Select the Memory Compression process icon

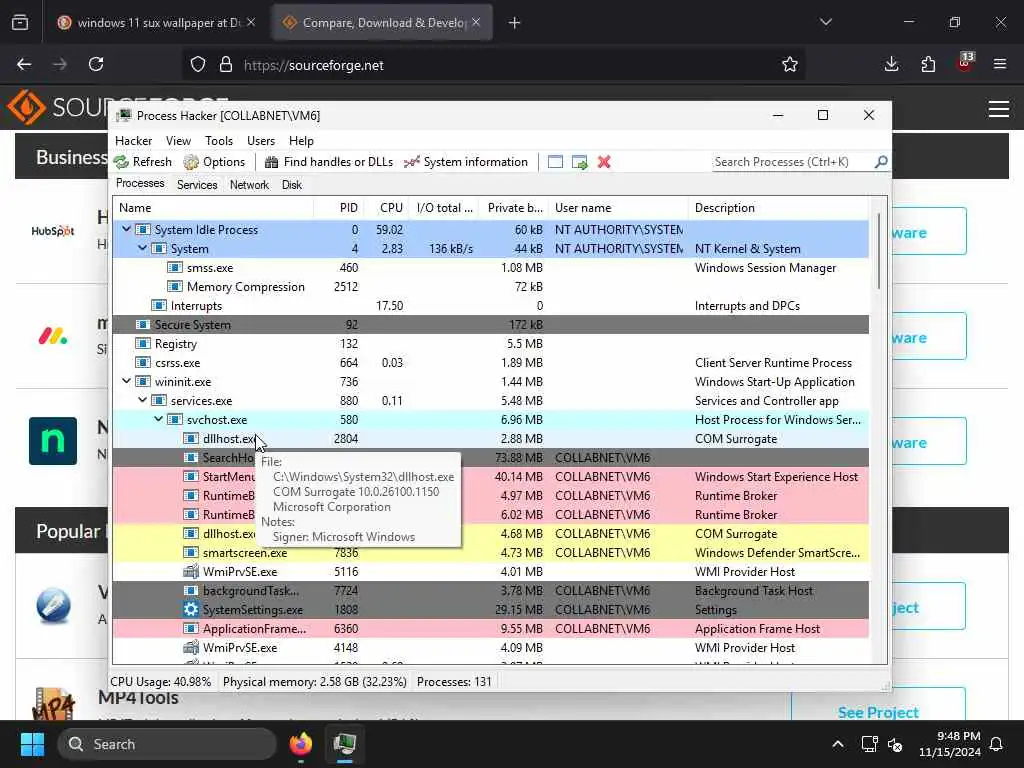(x=174, y=286)
